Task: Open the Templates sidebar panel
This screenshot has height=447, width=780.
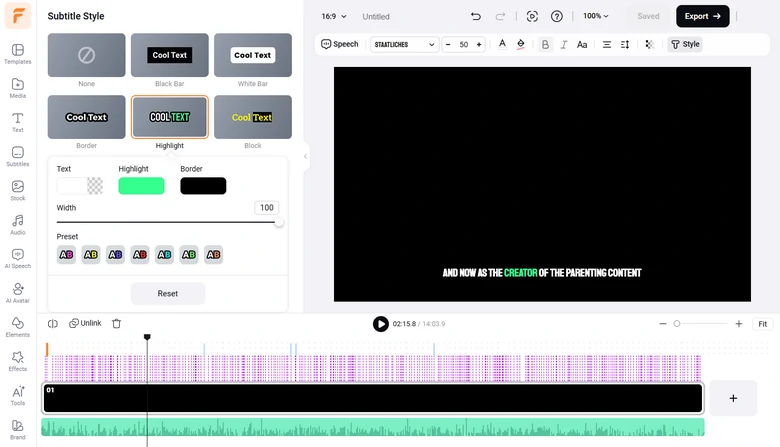Action: pyautogui.click(x=17, y=54)
